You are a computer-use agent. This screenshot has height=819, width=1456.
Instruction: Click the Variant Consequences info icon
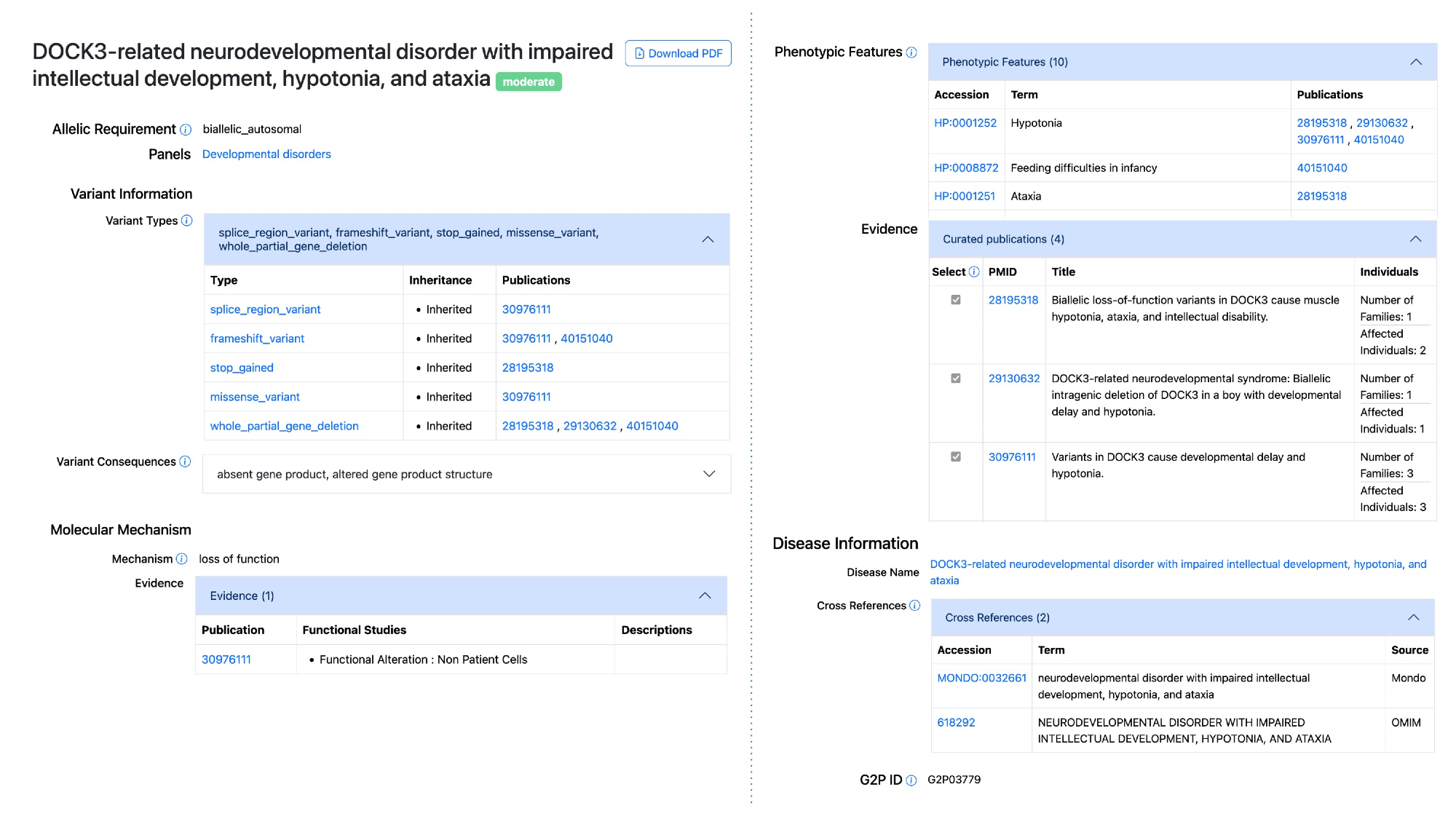(x=185, y=462)
